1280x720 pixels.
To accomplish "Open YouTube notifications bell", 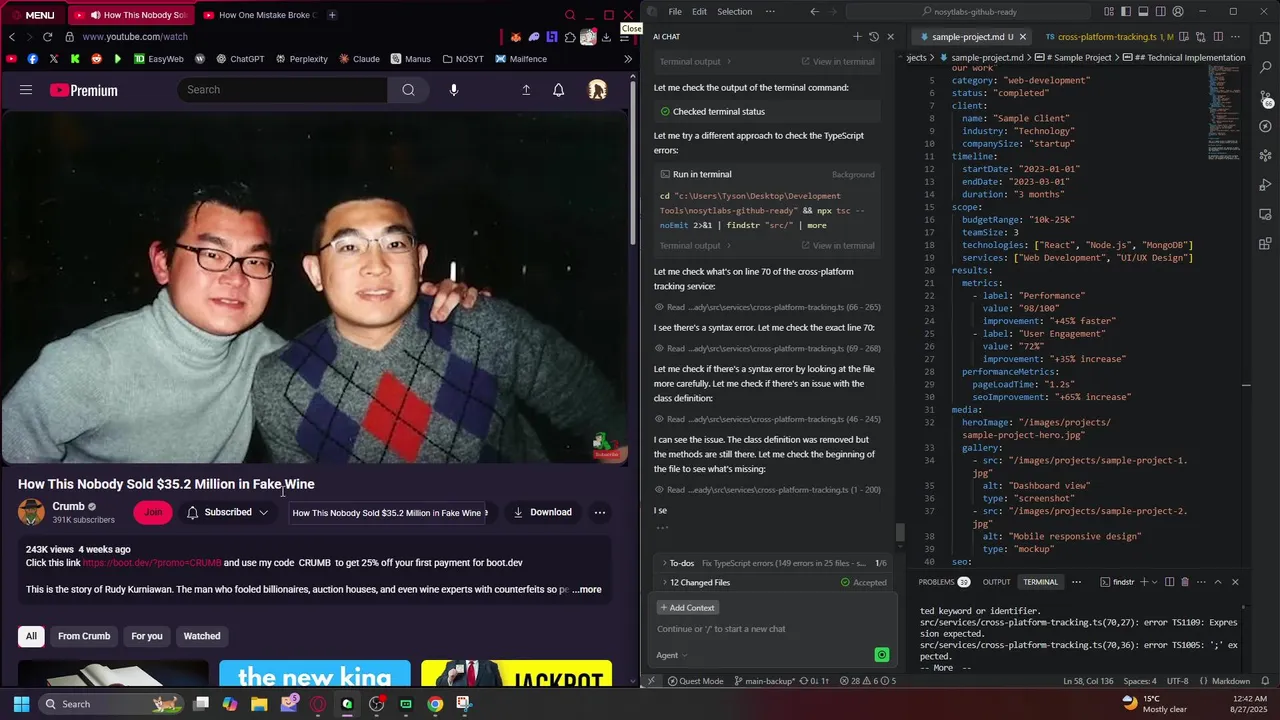I will (x=559, y=90).
